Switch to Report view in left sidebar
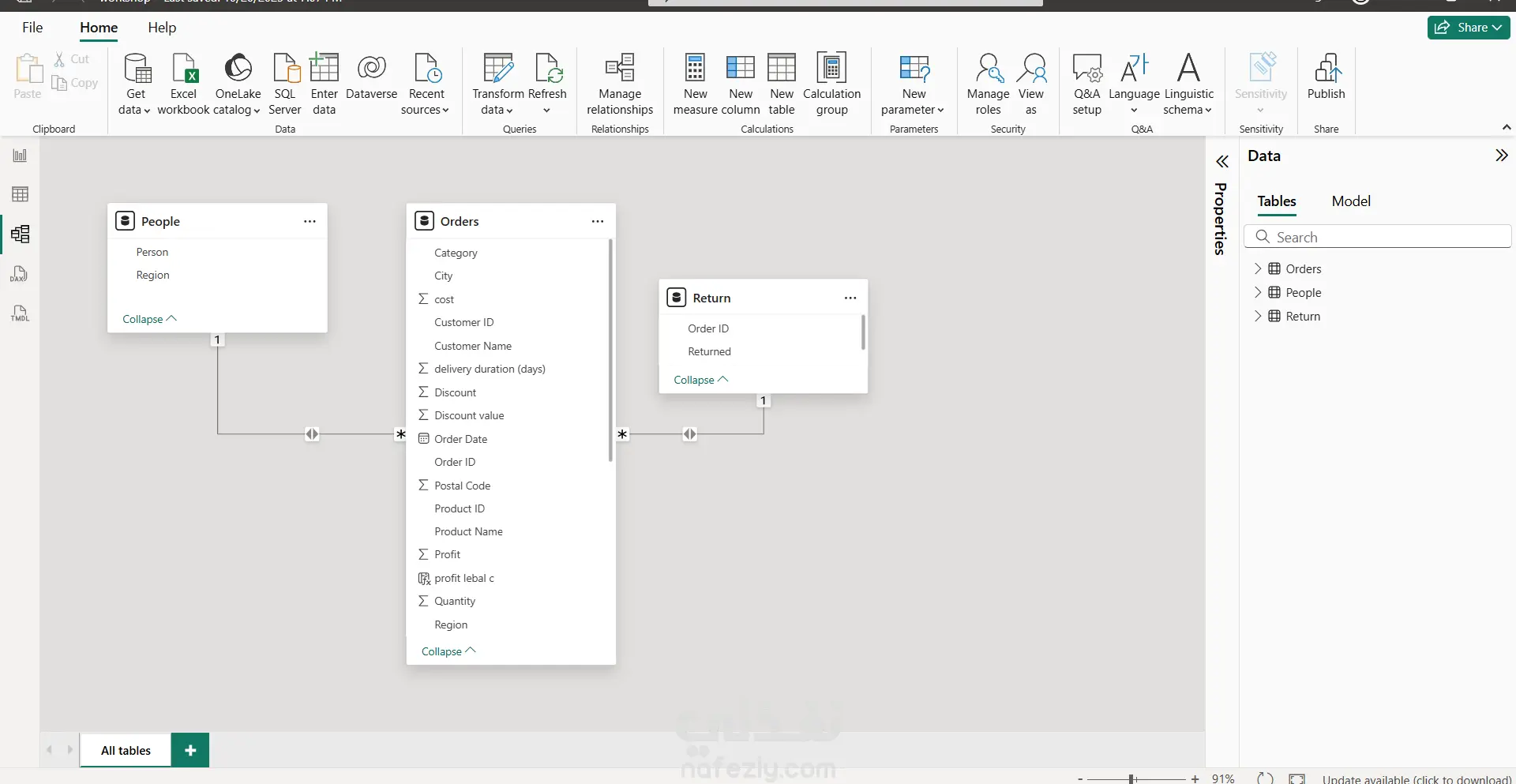Image resolution: width=1516 pixels, height=784 pixels. 20,156
